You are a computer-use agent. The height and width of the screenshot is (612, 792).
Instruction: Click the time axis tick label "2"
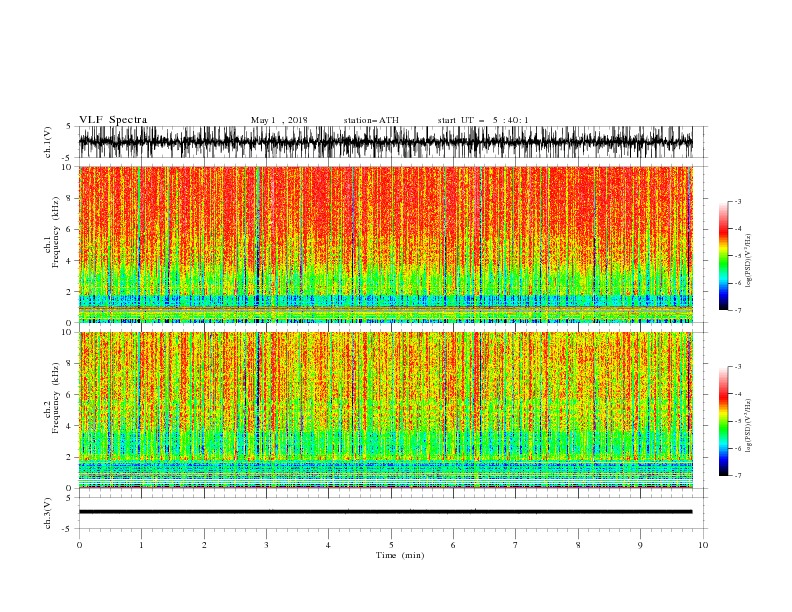(204, 545)
